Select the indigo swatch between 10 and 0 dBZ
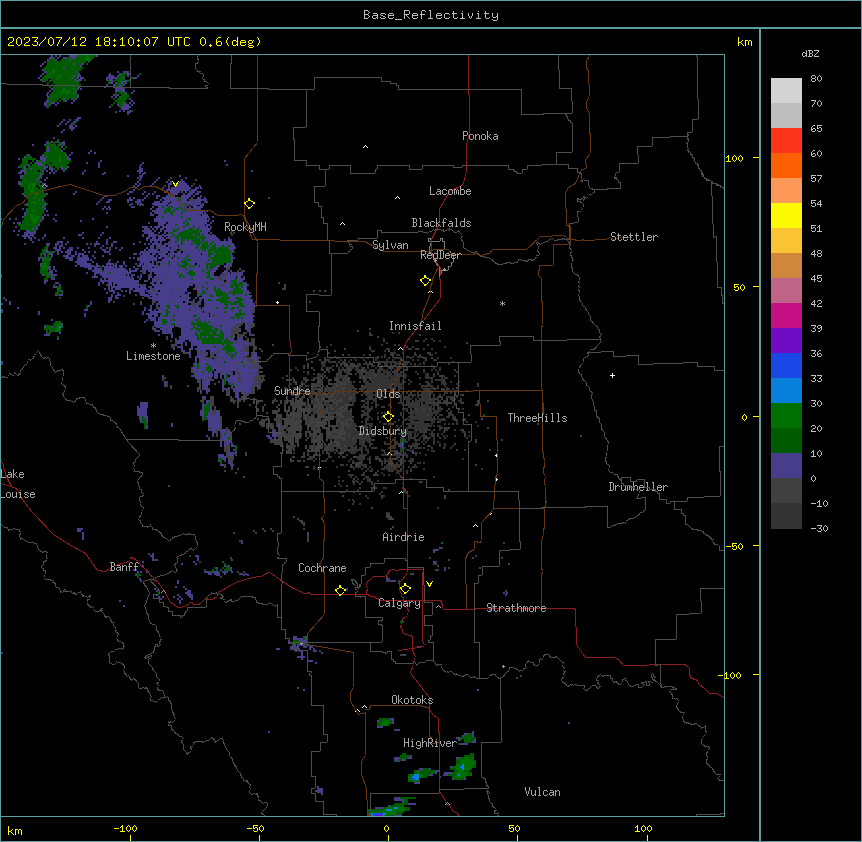 tap(786, 466)
